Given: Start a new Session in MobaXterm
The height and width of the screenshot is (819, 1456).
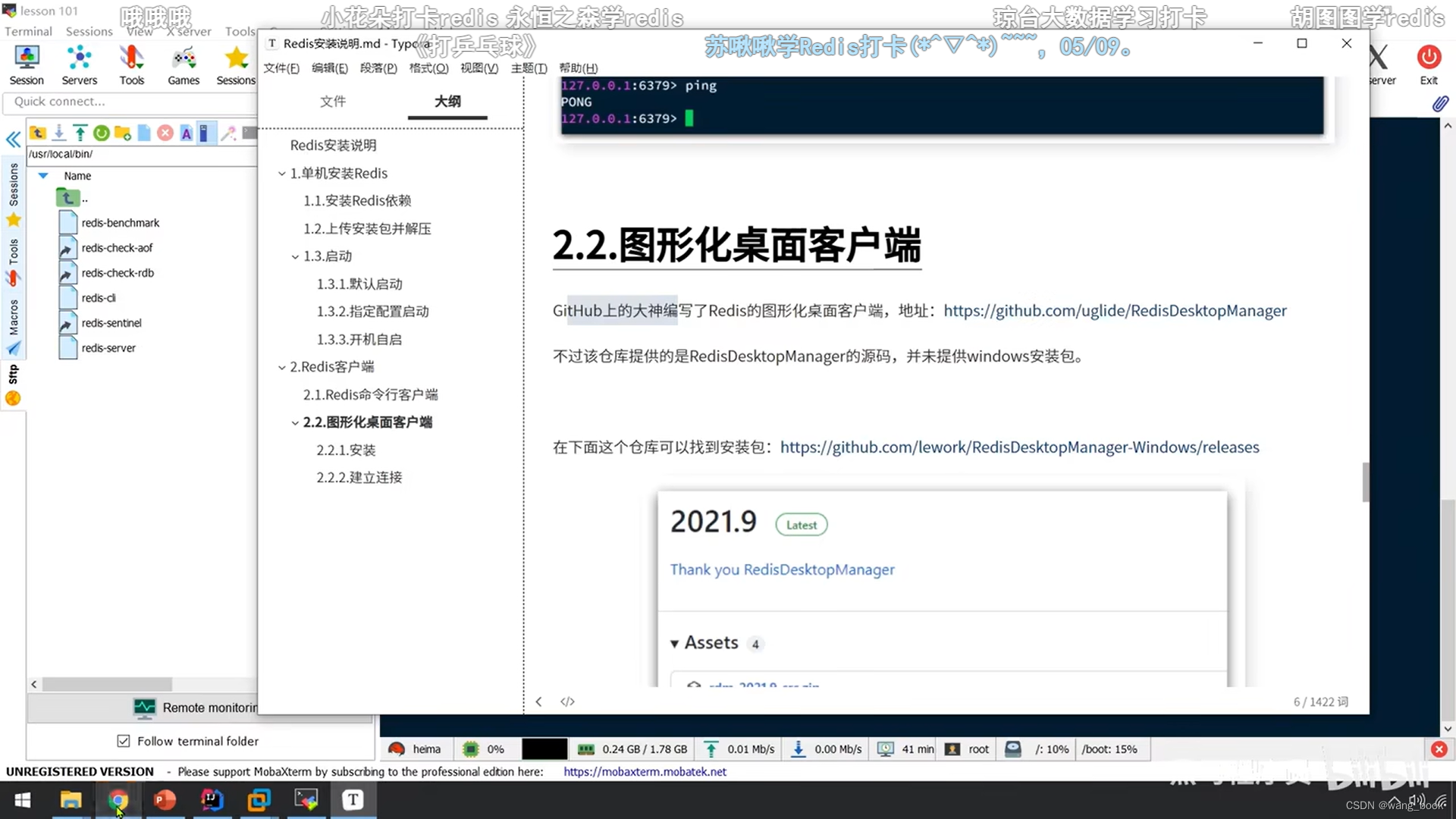Looking at the screenshot, I should 27,64.
